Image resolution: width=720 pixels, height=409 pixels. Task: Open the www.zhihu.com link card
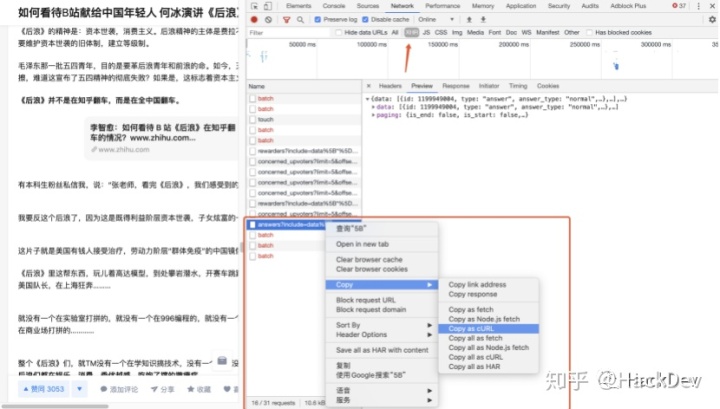pyautogui.click(x=162, y=139)
